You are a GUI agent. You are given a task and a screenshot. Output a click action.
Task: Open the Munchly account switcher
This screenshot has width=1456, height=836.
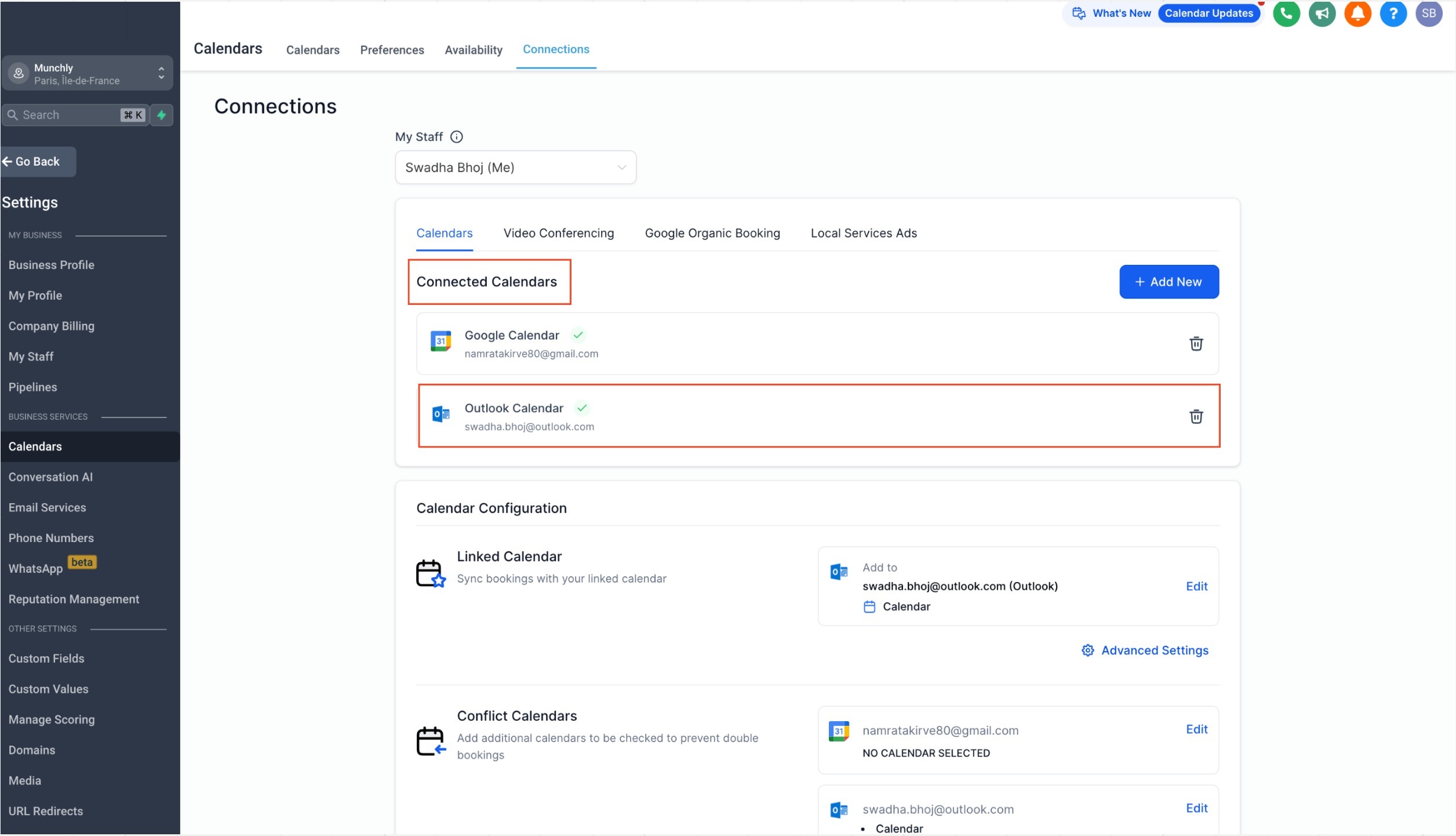[x=87, y=74]
